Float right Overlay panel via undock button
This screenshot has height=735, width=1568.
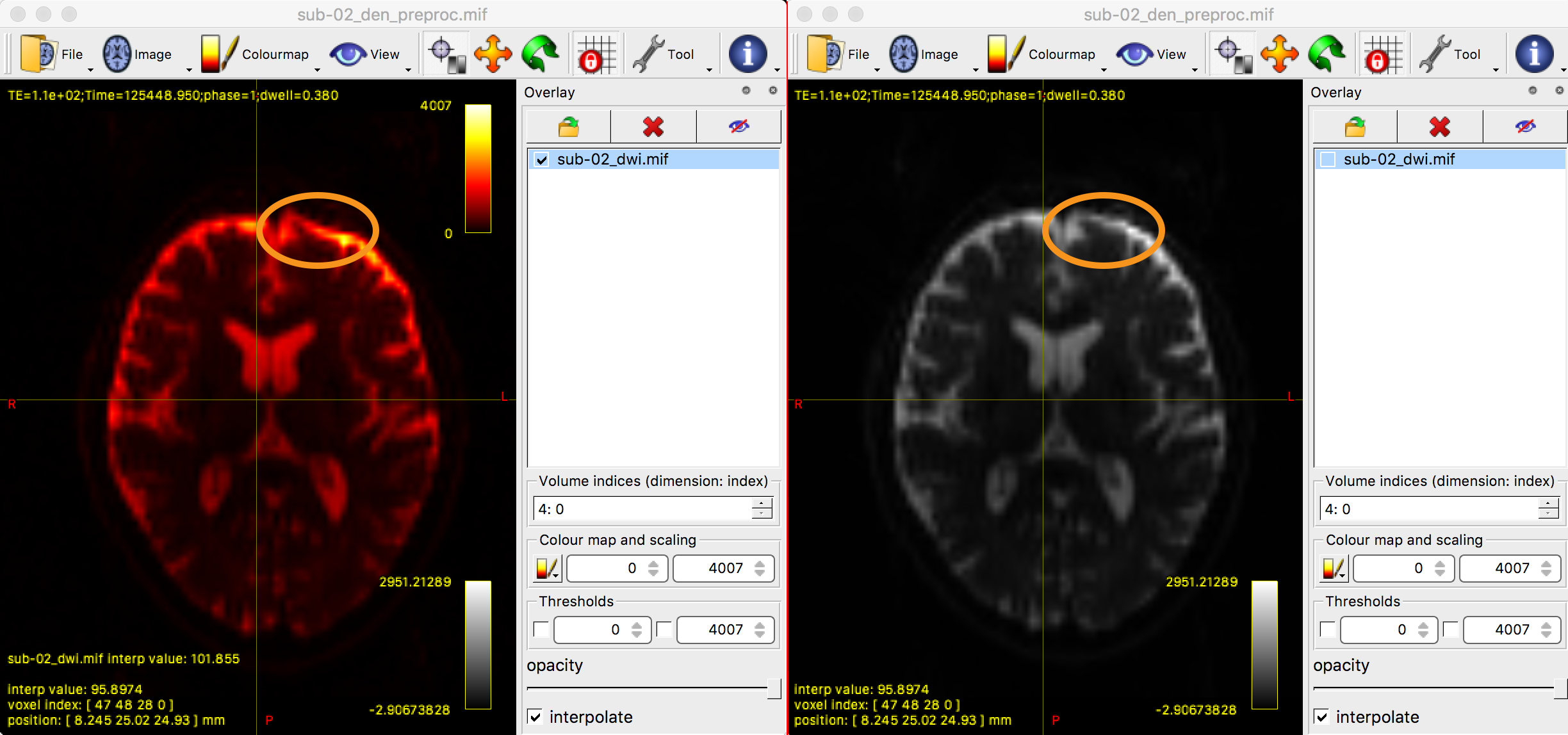click(x=1533, y=90)
